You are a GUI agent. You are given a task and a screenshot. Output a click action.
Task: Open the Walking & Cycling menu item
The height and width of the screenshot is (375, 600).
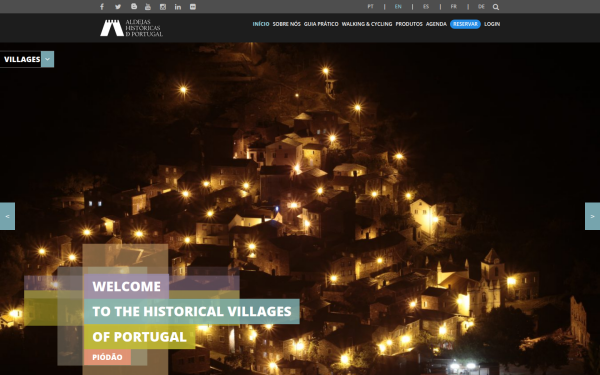[367, 24]
